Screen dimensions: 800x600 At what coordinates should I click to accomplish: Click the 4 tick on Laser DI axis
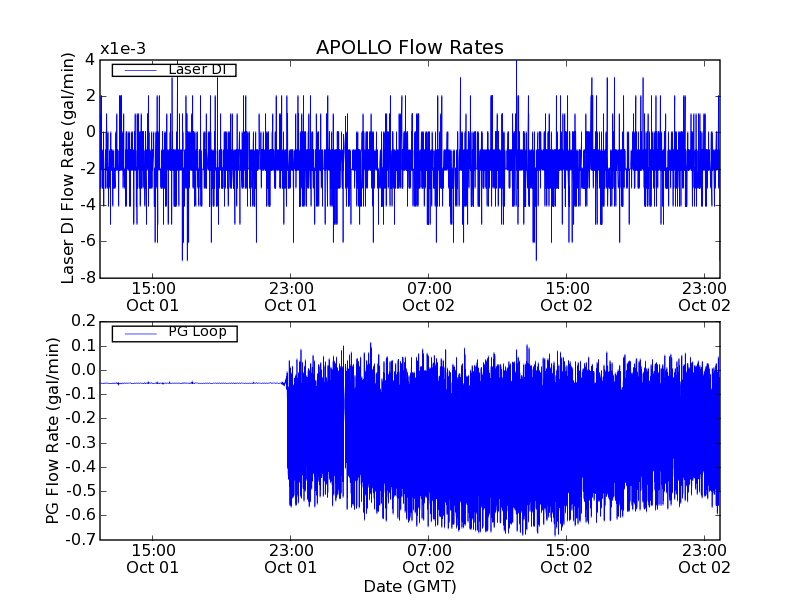click(90, 60)
